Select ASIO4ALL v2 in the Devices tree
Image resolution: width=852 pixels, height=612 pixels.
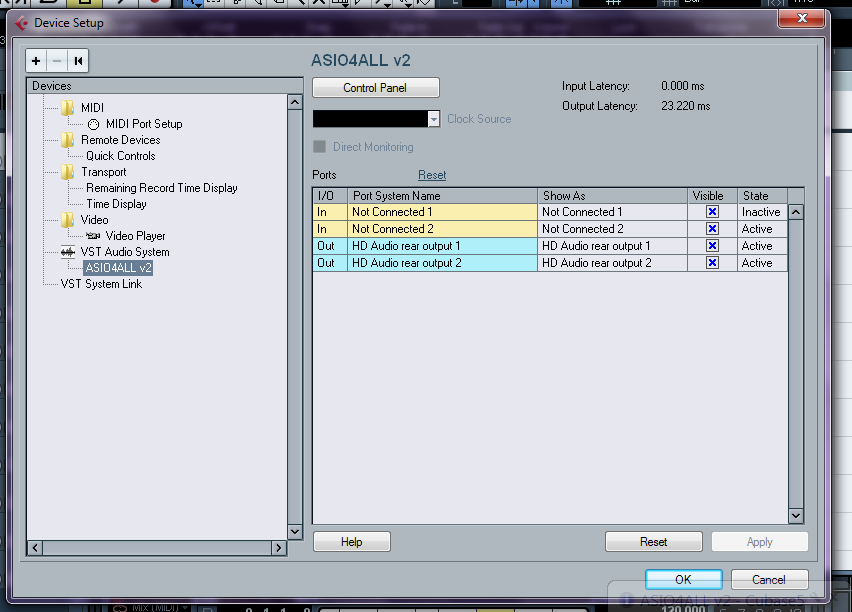[118, 268]
